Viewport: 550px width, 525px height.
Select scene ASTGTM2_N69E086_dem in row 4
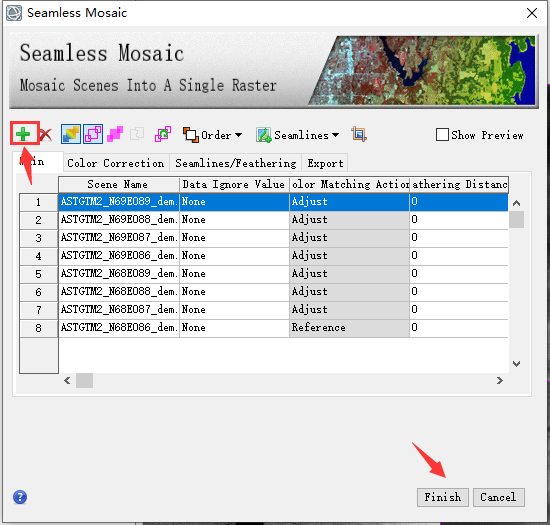click(x=119, y=256)
